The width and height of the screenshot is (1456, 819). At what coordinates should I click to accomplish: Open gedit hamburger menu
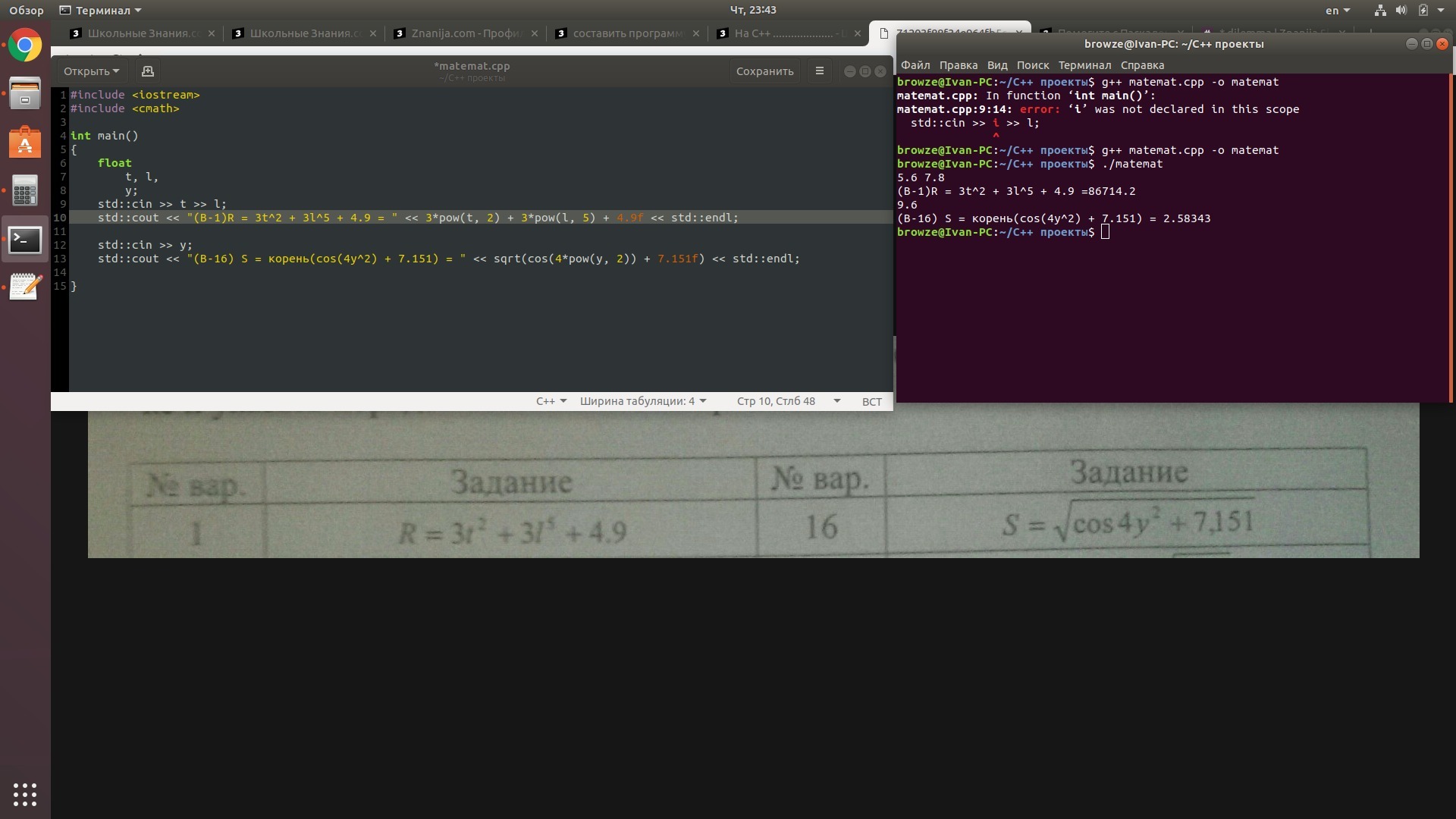pos(819,71)
